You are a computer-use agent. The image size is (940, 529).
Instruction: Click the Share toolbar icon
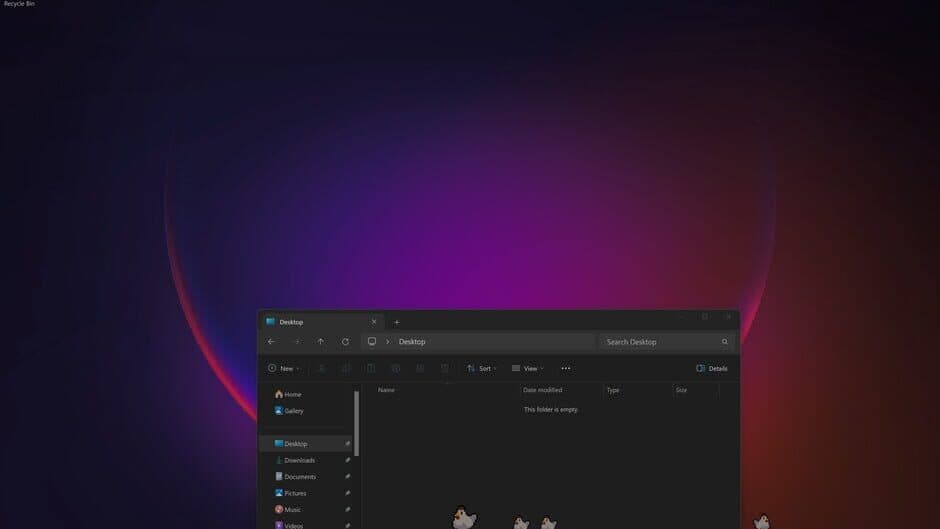420,368
